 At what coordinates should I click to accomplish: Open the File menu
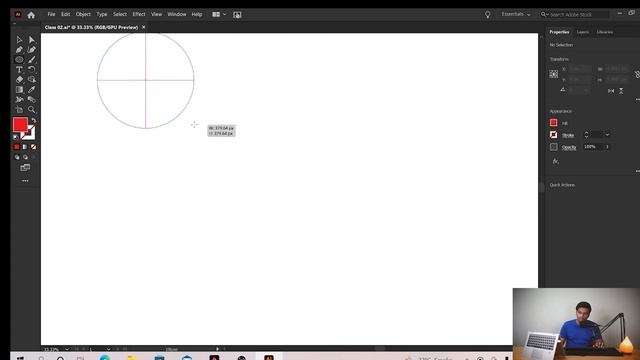click(51, 14)
